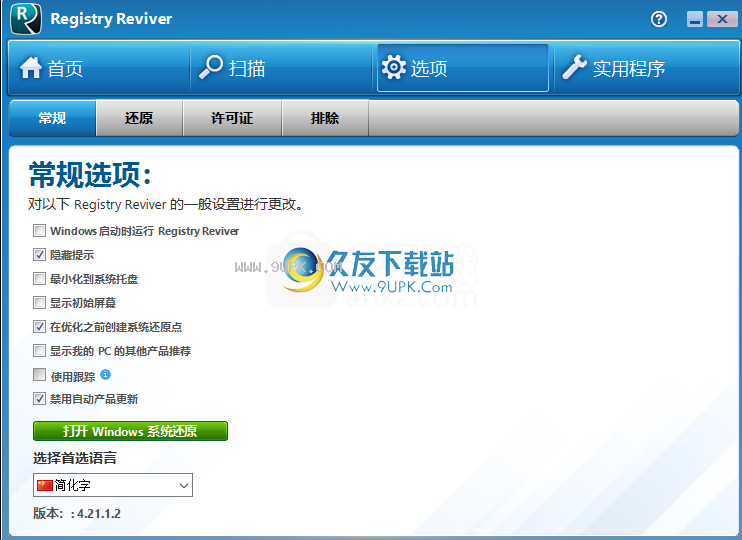The width and height of the screenshot is (742, 540).
Task: Click the Registry Reviver logo icon
Action: [x=26, y=19]
